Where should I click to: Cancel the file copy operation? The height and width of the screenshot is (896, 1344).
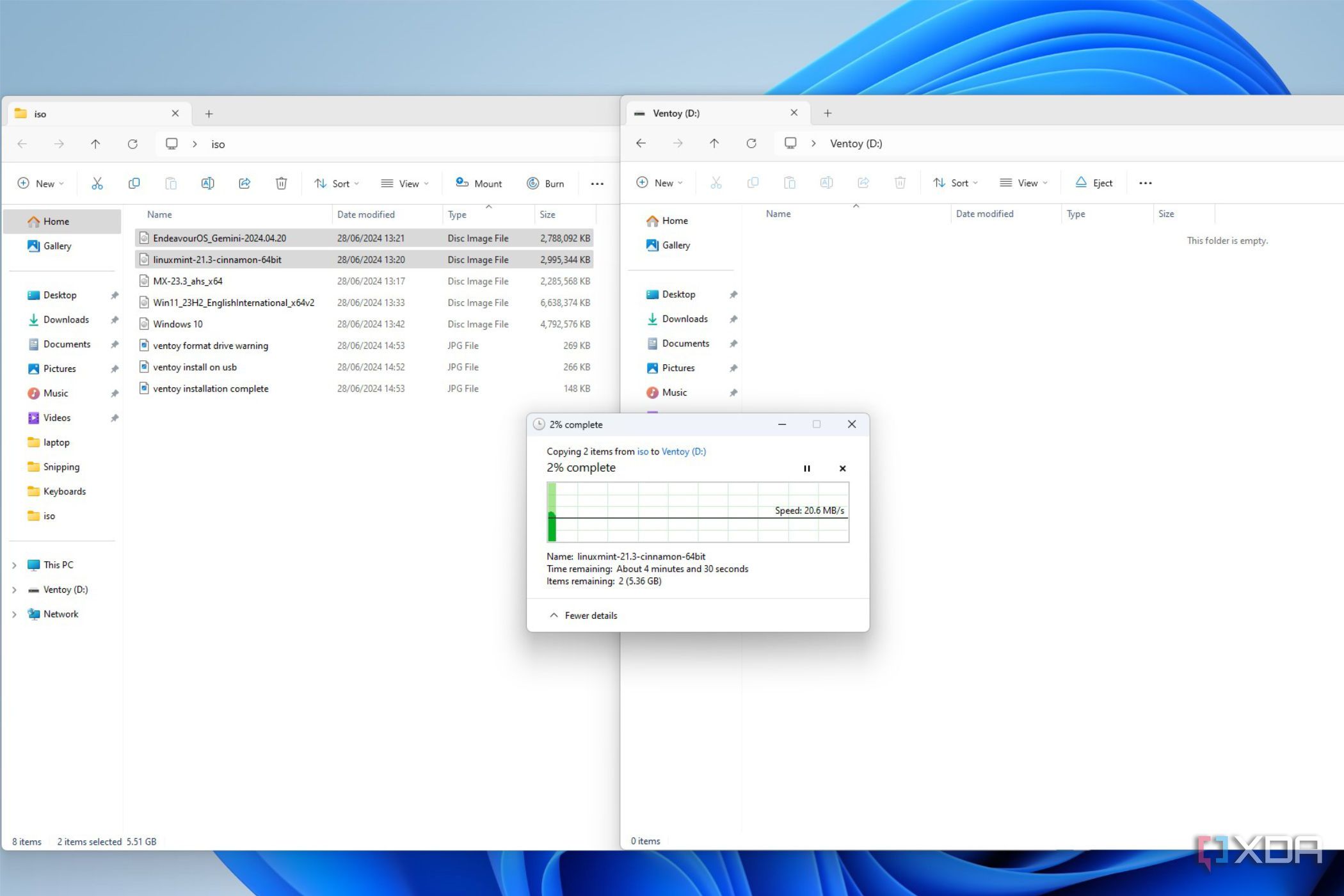(842, 468)
